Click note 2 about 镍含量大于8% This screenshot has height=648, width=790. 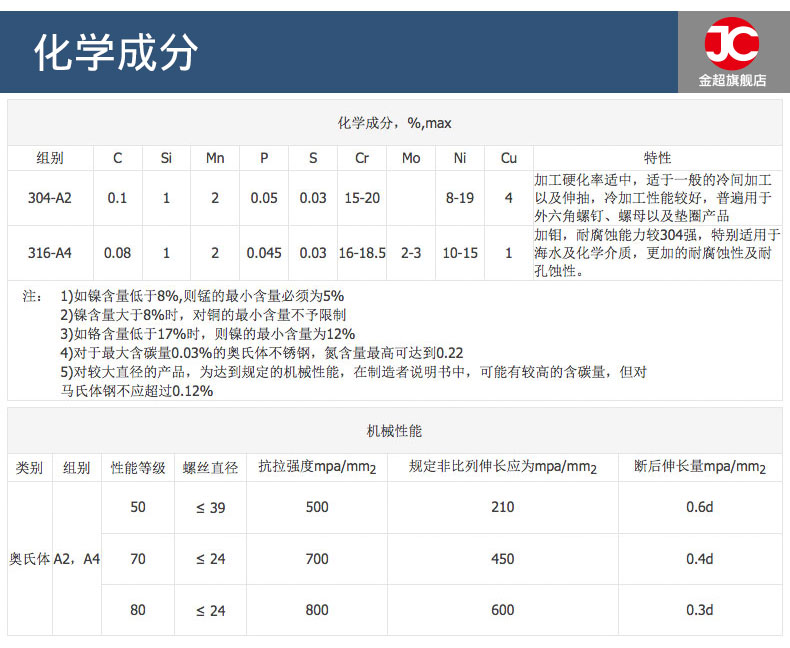203,315
